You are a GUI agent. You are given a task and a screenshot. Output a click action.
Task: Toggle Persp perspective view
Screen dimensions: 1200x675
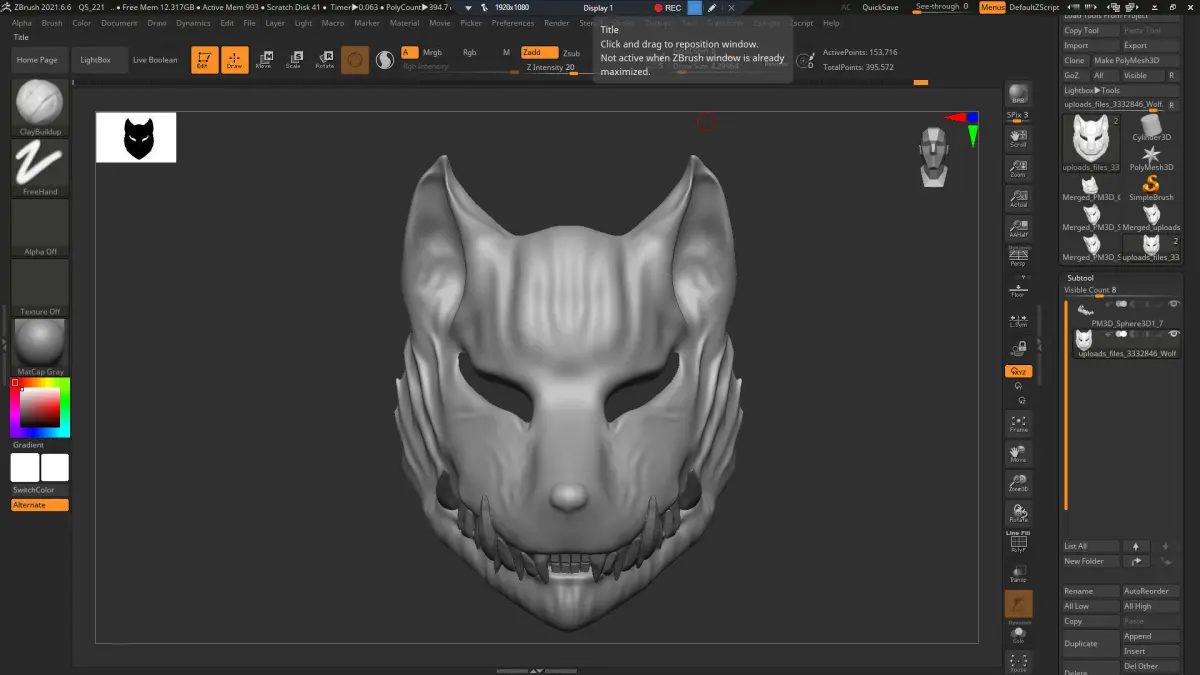tap(1018, 258)
